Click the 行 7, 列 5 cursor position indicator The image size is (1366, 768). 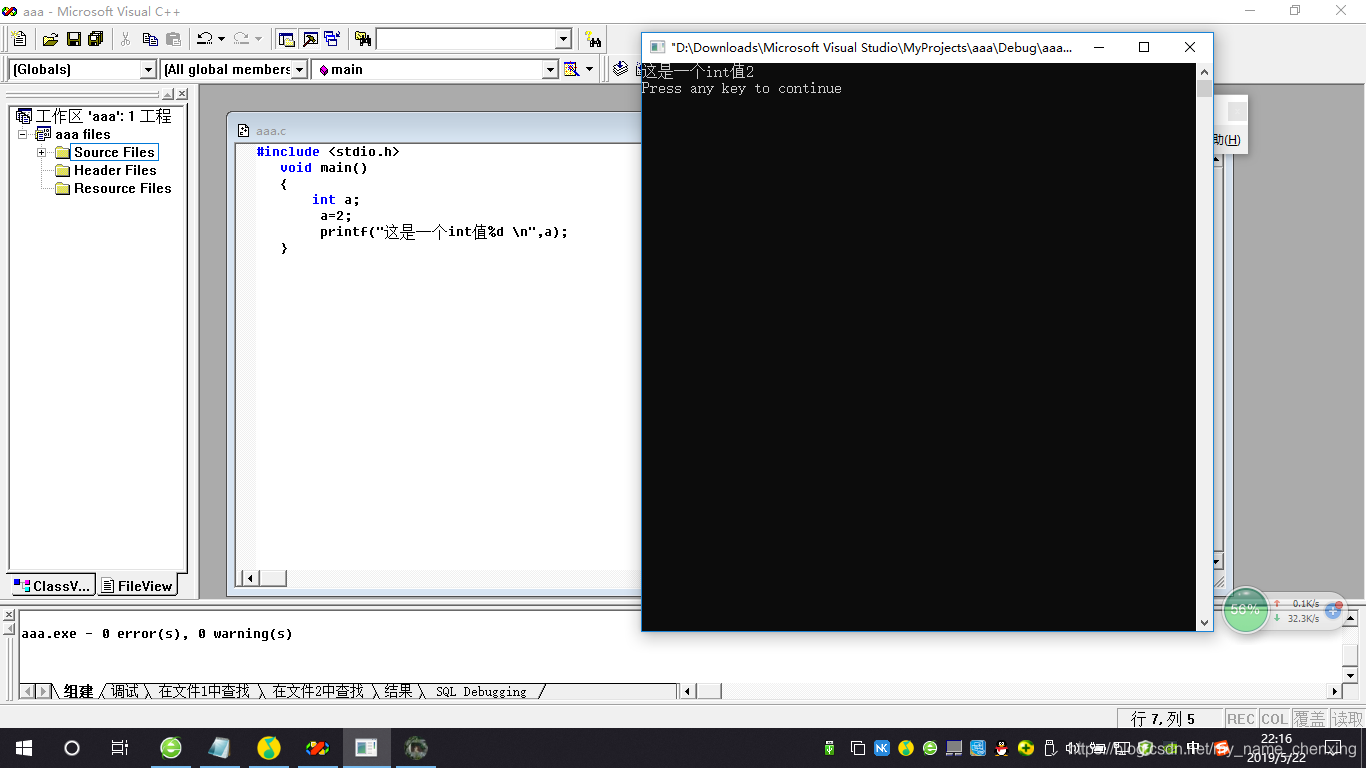pos(1162,719)
